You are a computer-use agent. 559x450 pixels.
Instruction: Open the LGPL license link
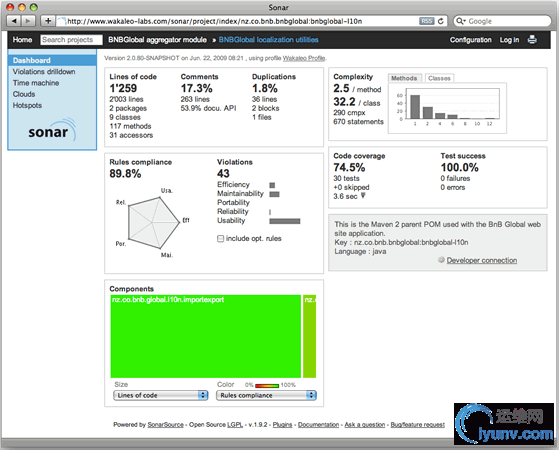(235, 424)
